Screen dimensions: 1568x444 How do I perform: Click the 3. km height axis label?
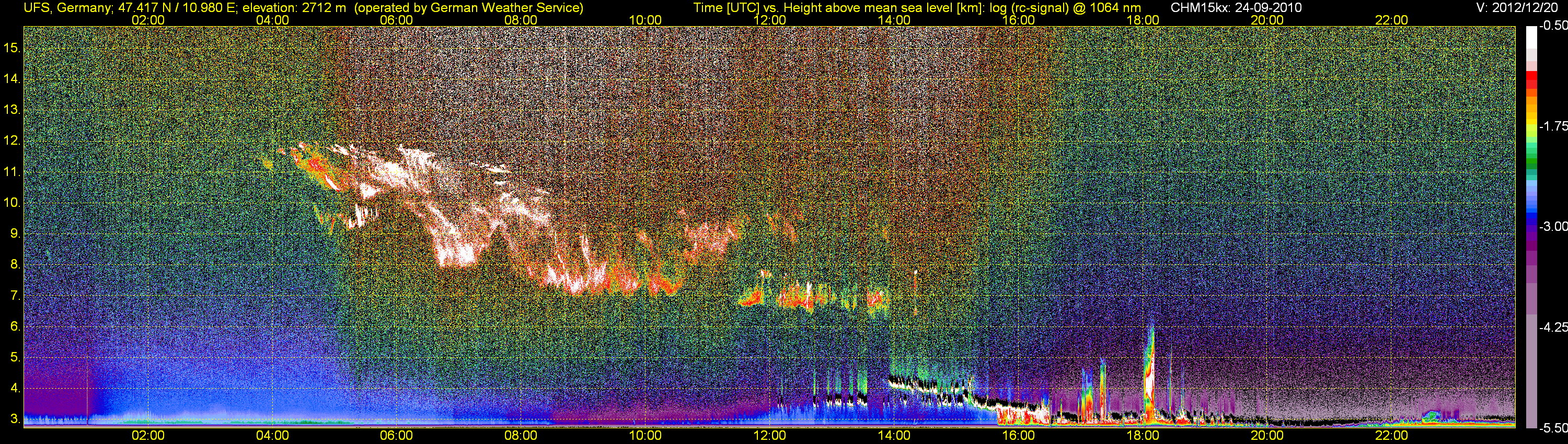(16, 419)
